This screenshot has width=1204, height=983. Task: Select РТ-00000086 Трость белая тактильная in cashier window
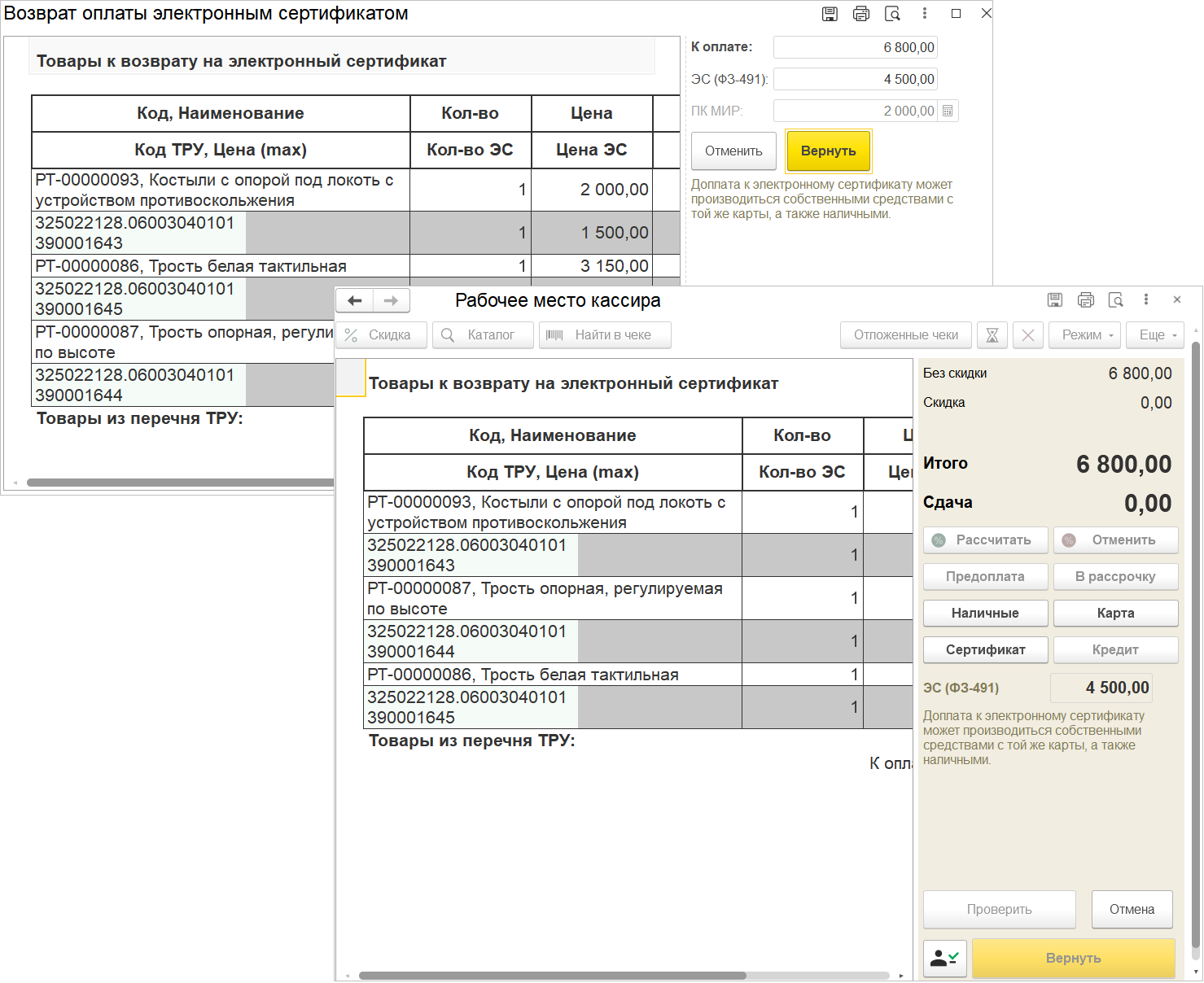(553, 675)
